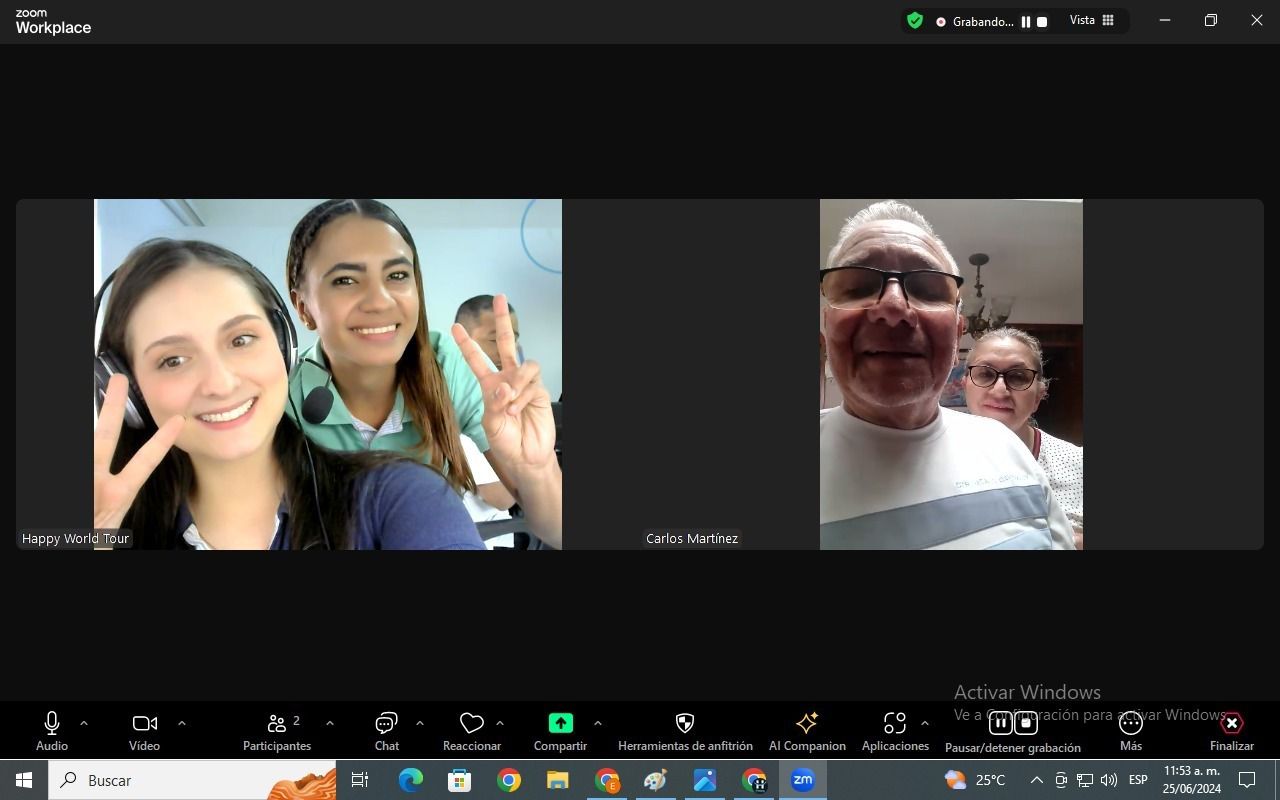The image size is (1280, 800).
Task: Open the 11:53 a. m. clock calendar
Action: 1192,780
